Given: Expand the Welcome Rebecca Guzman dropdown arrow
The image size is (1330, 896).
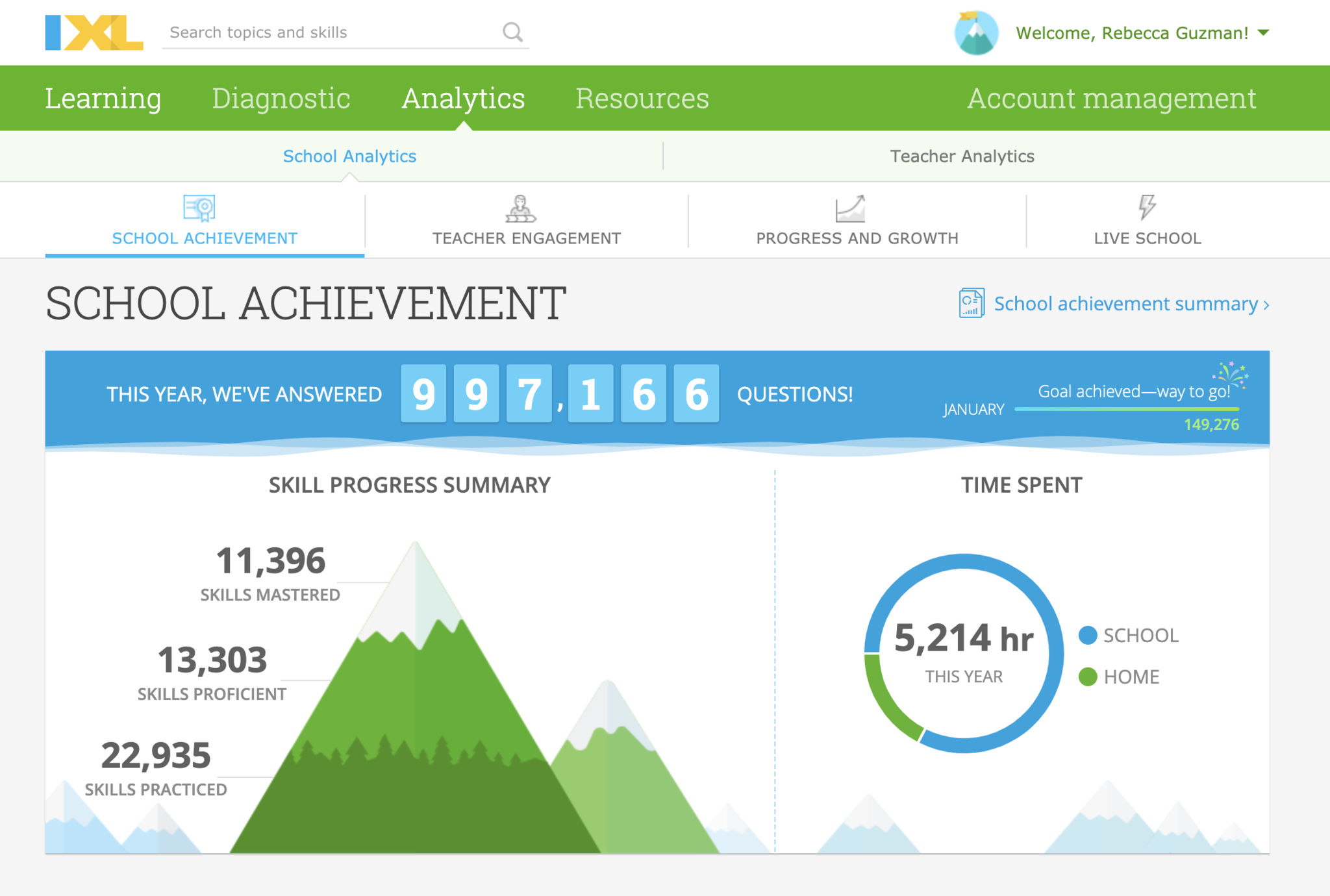Looking at the screenshot, I should (x=1264, y=32).
